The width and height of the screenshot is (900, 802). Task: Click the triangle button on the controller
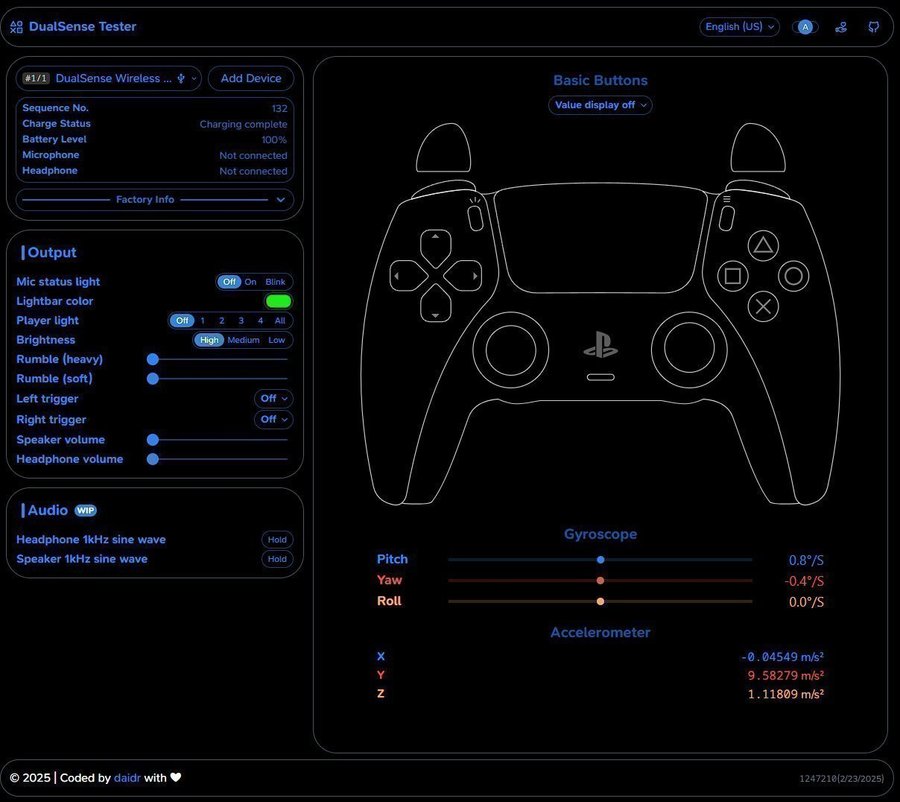click(763, 244)
